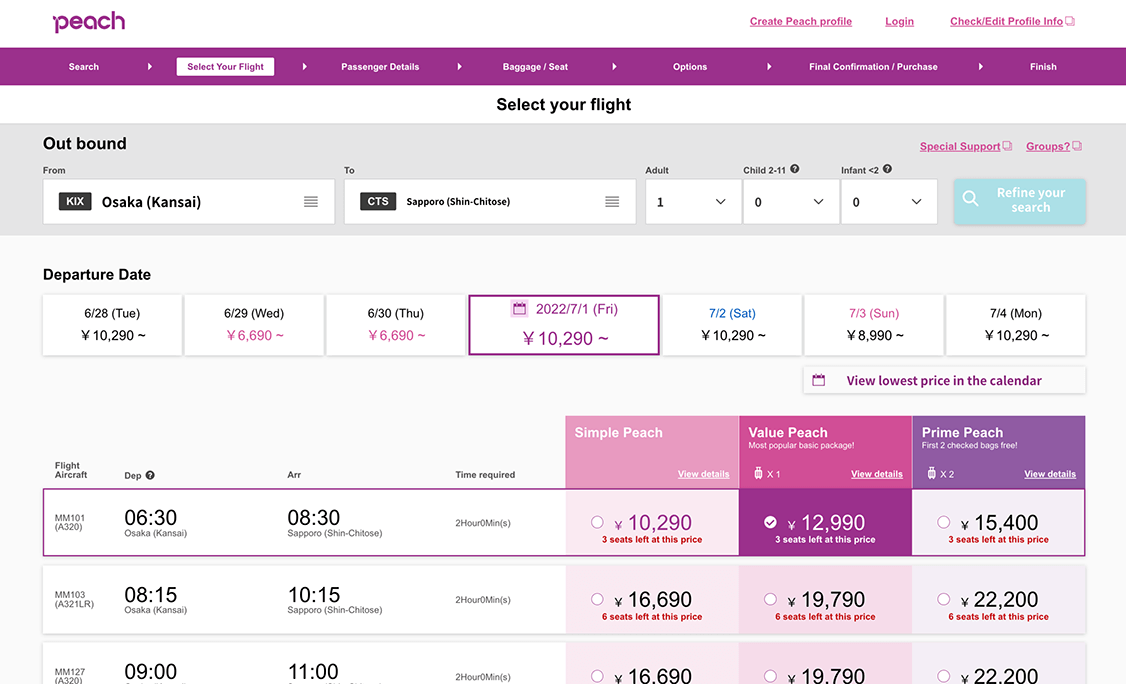1126x684 pixels.
Task: Open the Special Support link
Action: [960, 147]
